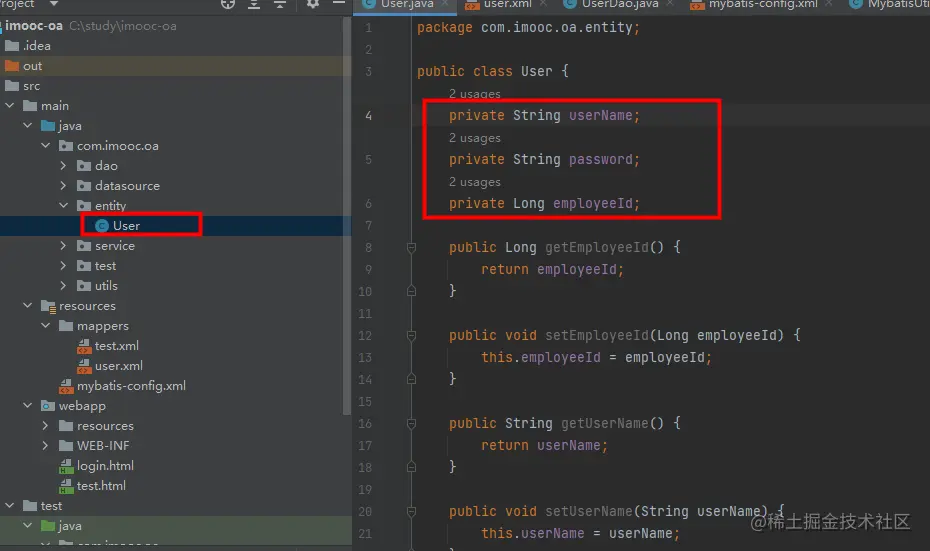The height and width of the screenshot is (551, 930).
Task: Click the entity package folder icon
Action: click(84, 206)
